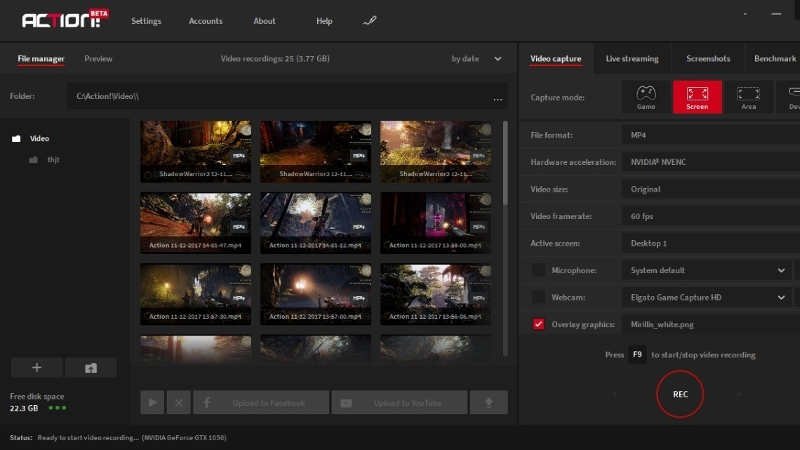The height and width of the screenshot is (450, 800).
Task: Open the Screenshots tab
Action: [708, 59]
